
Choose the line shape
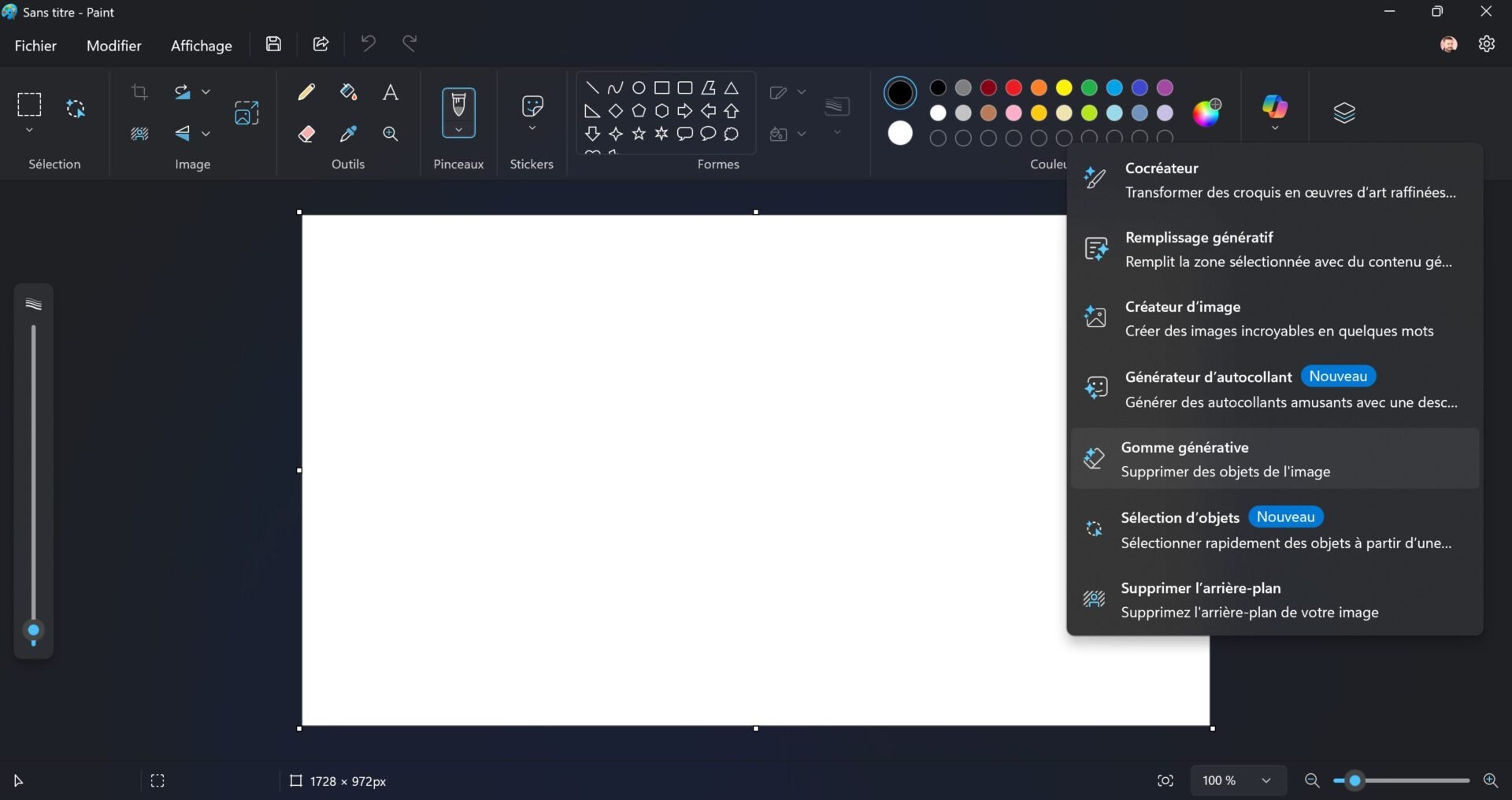pyautogui.click(x=592, y=88)
